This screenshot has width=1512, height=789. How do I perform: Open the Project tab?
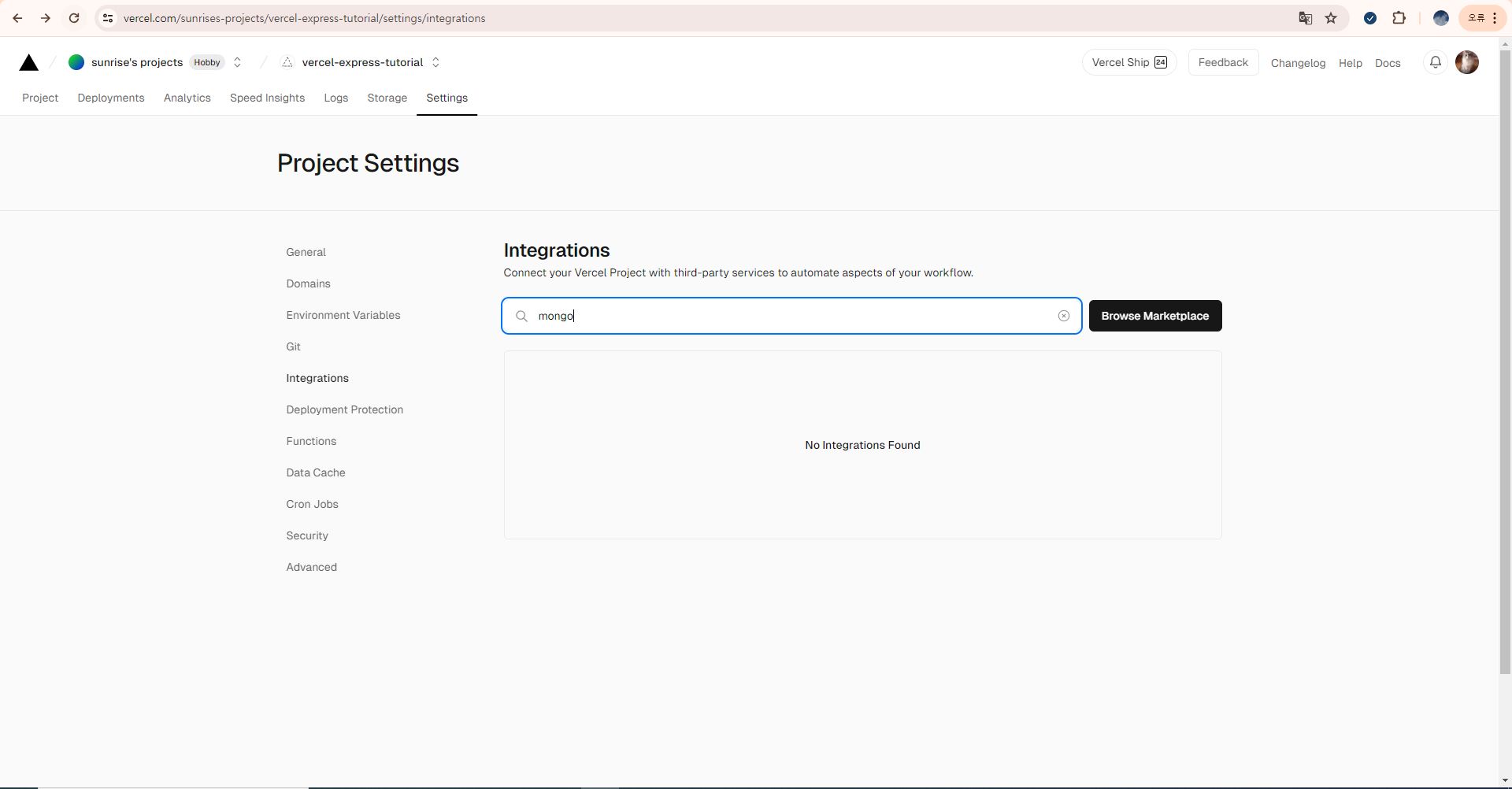[x=40, y=98]
